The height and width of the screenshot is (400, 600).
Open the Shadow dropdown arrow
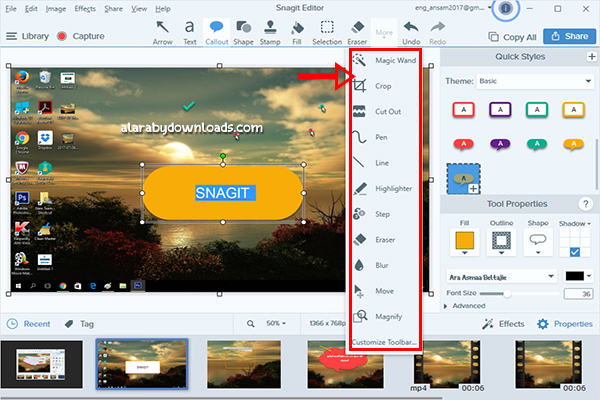click(x=589, y=224)
